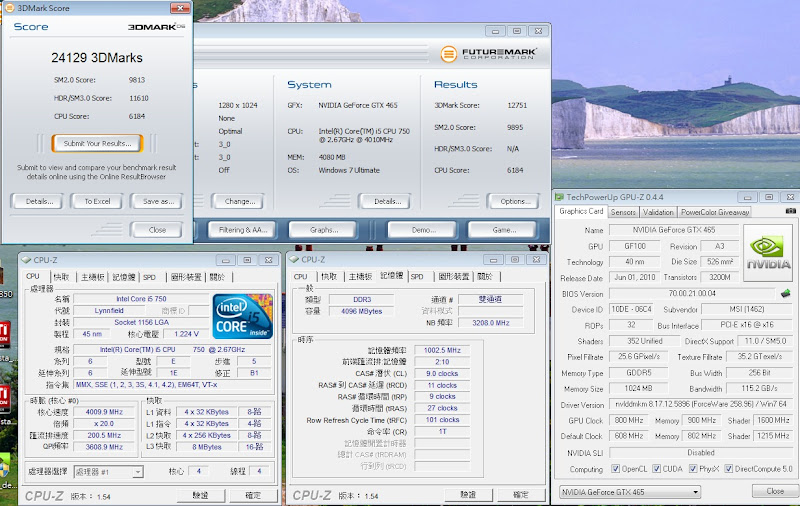Click the NVIDIA GeForce GTX 465 name field

pos(674,230)
